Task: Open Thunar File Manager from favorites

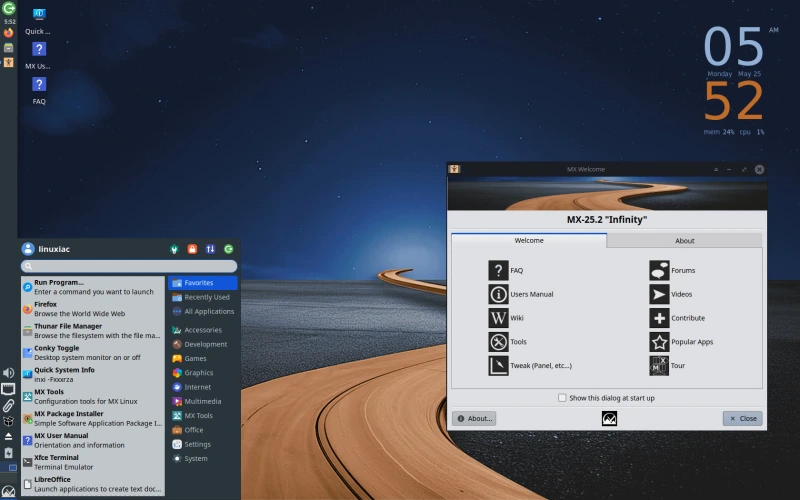Action: (x=93, y=331)
